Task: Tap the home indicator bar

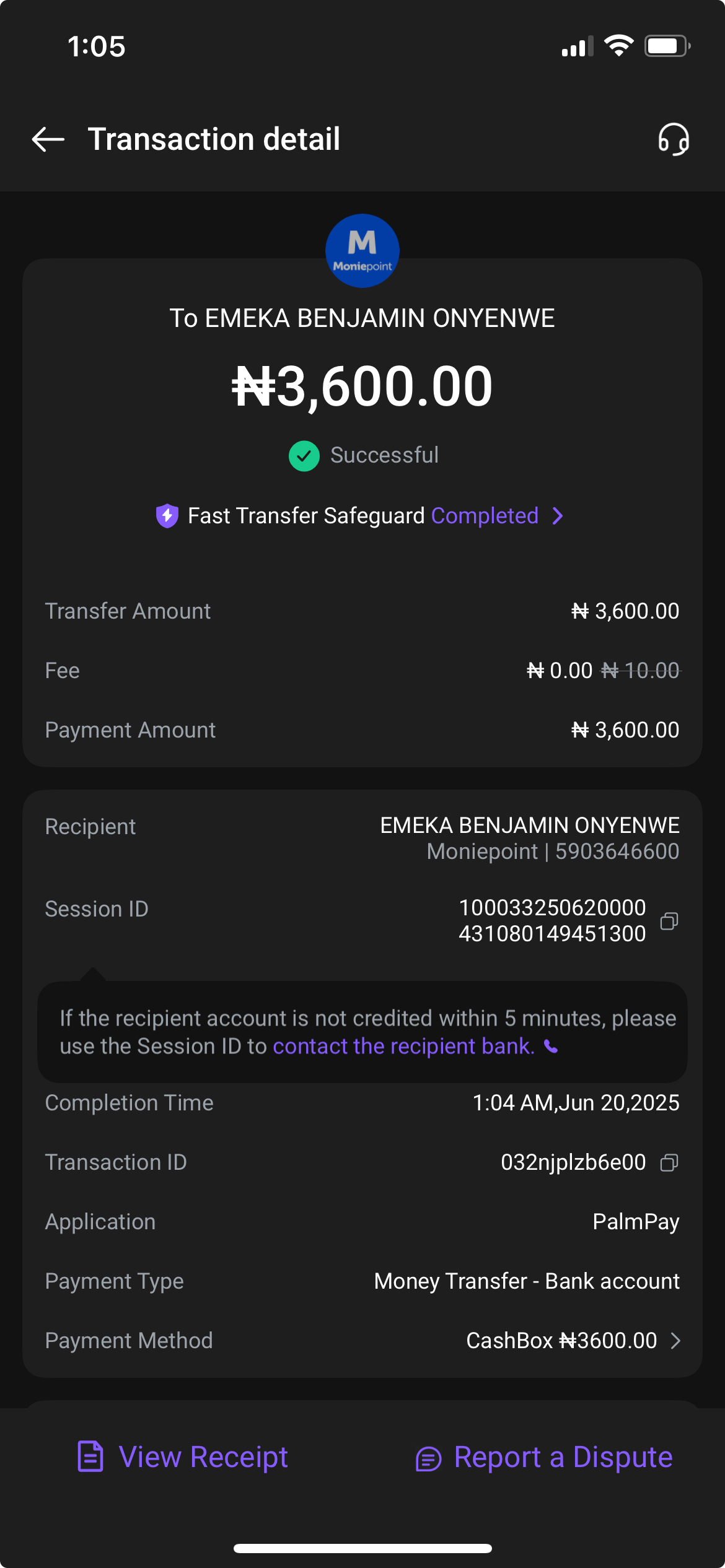Action: [362, 1549]
